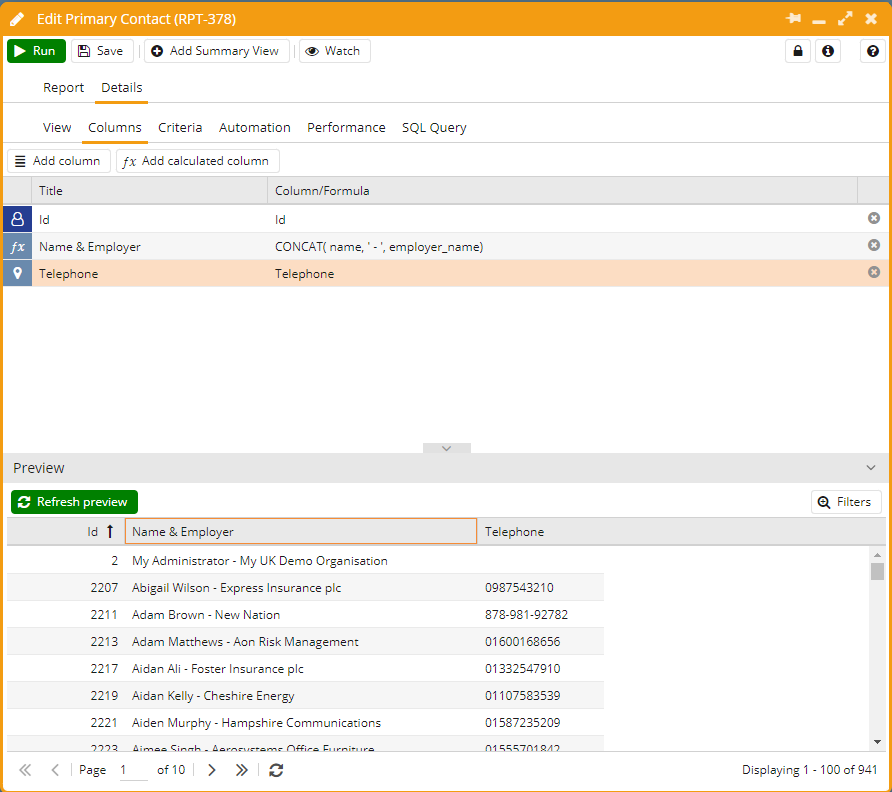Viewport: 892px width, 792px height.
Task: Click the preview vertical scrollbar thumb
Action: [x=877, y=571]
